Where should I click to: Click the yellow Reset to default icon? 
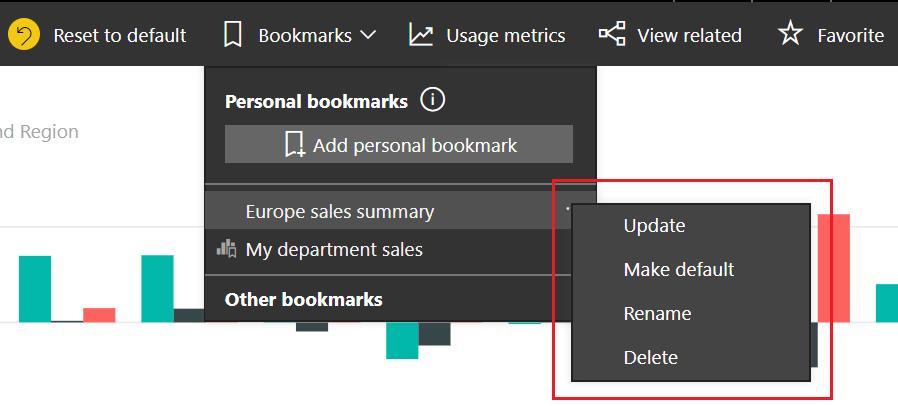24,36
